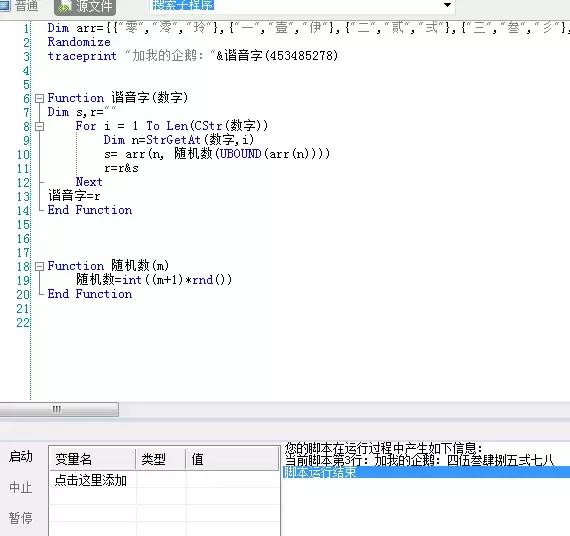
Task: Click the 中止 button
Action: 21,487
